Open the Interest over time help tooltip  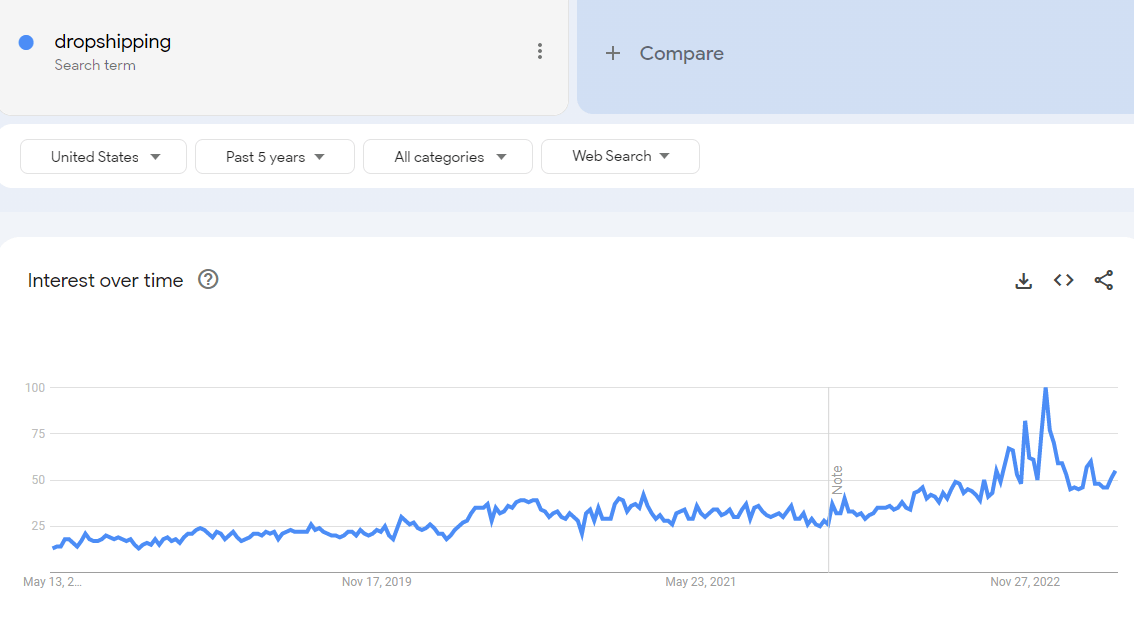(208, 280)
